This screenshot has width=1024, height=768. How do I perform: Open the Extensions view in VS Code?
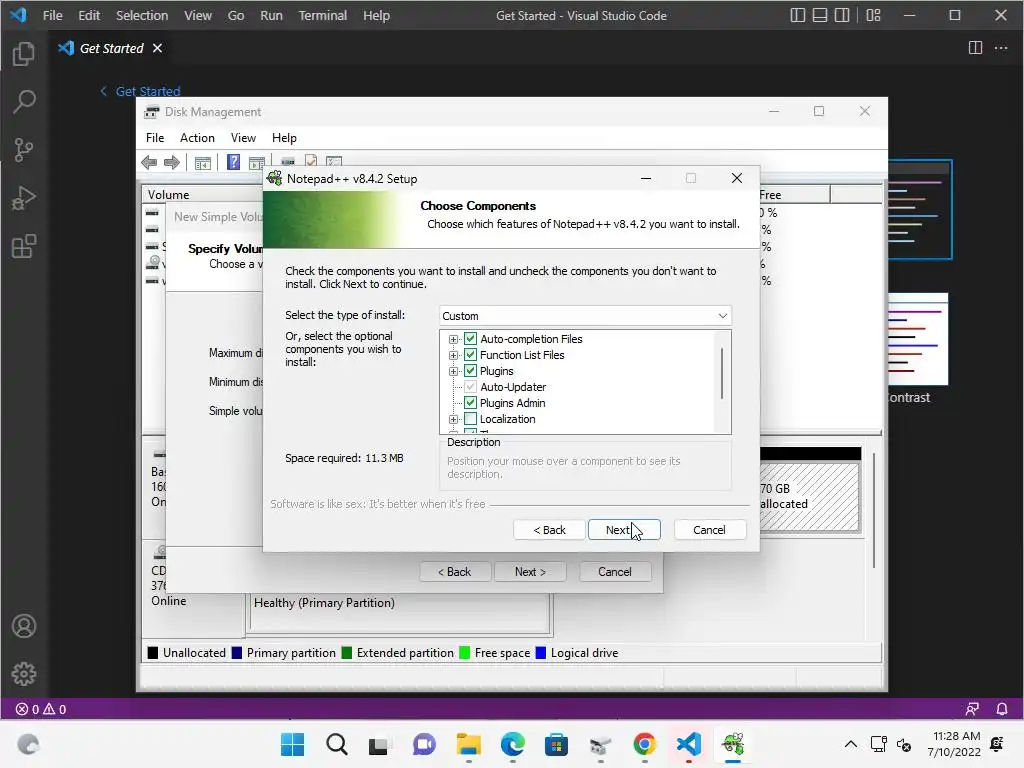pos(24,246)
